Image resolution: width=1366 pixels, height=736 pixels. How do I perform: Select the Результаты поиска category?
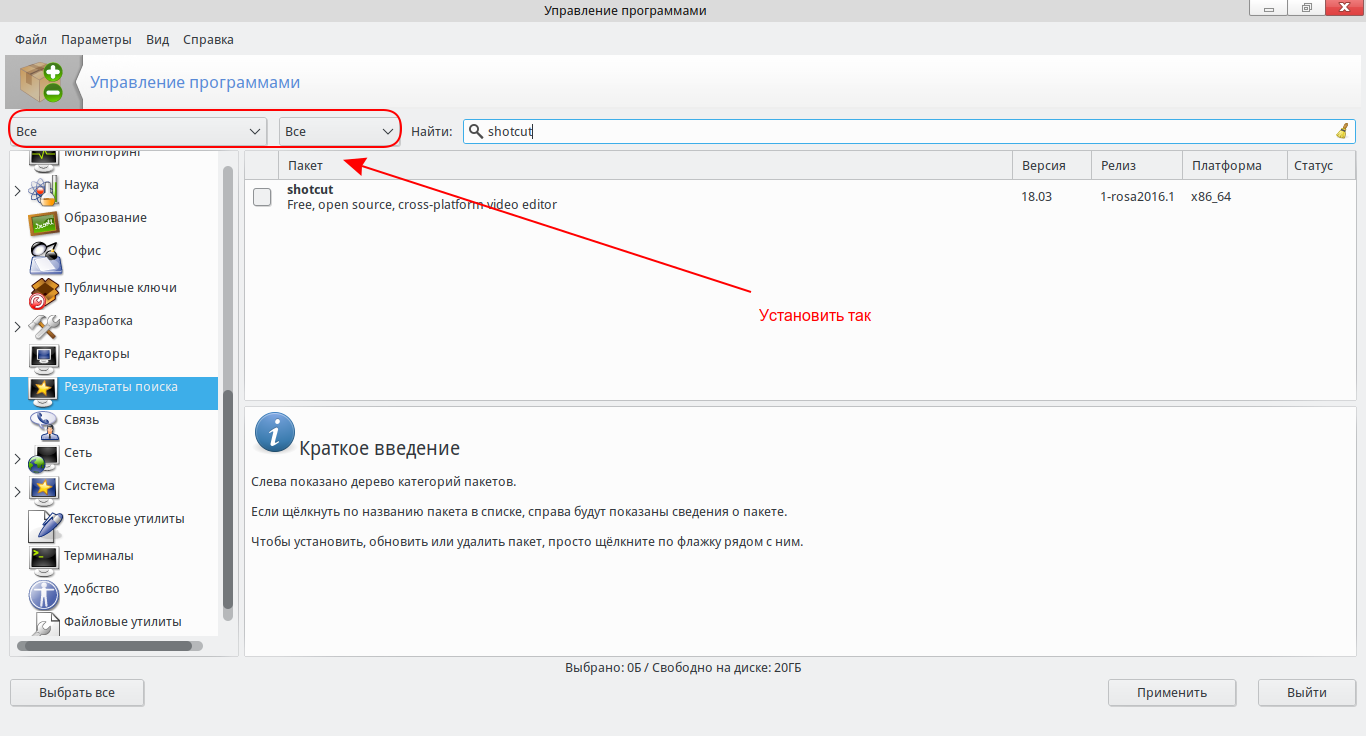click(121, 387)
